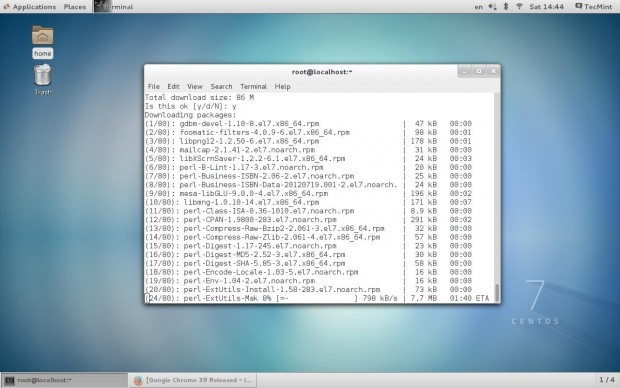Open the View menu in terminal
This screenshot has width=620, height=388.
[195, 87]
